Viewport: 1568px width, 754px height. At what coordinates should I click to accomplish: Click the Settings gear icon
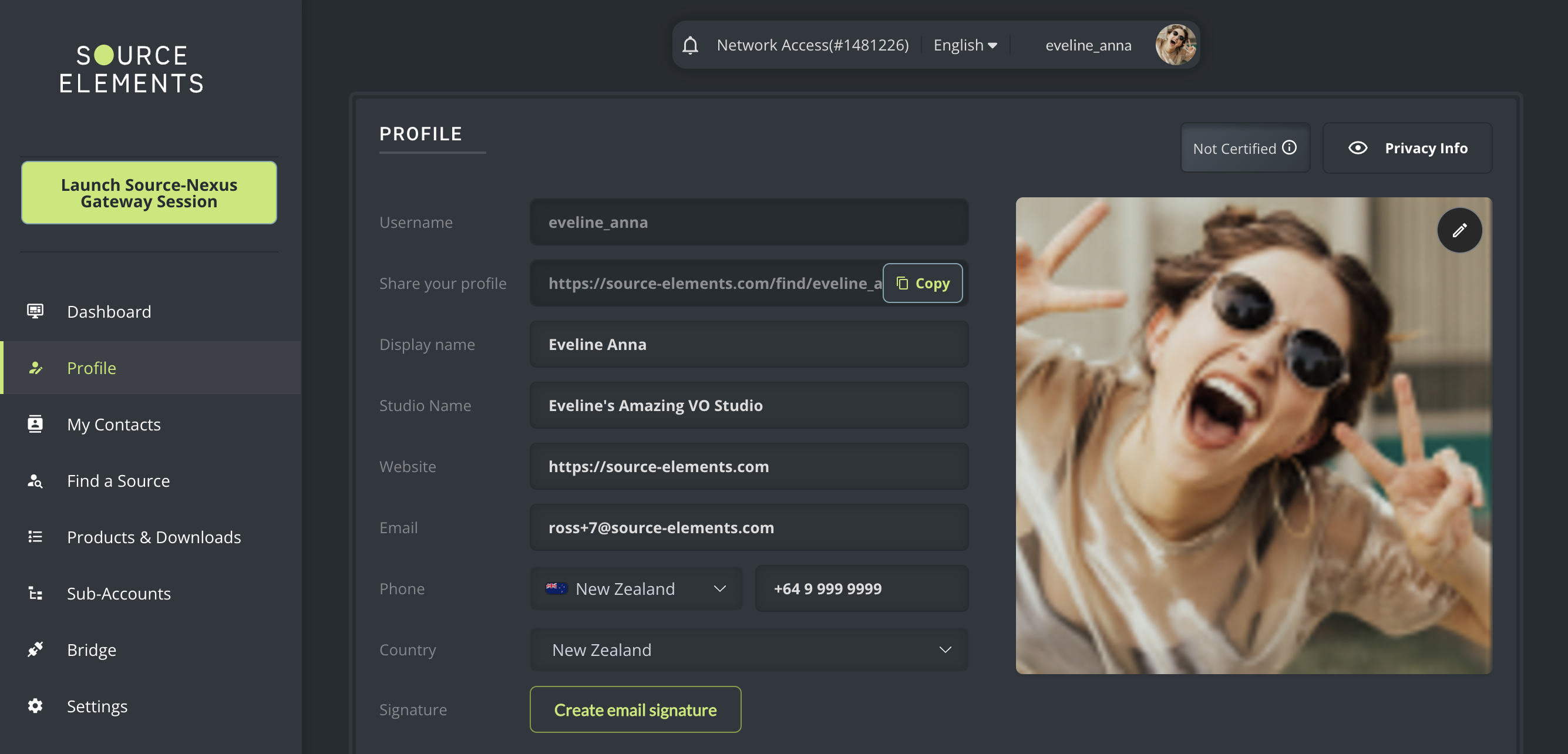click(x=35, y=706)
